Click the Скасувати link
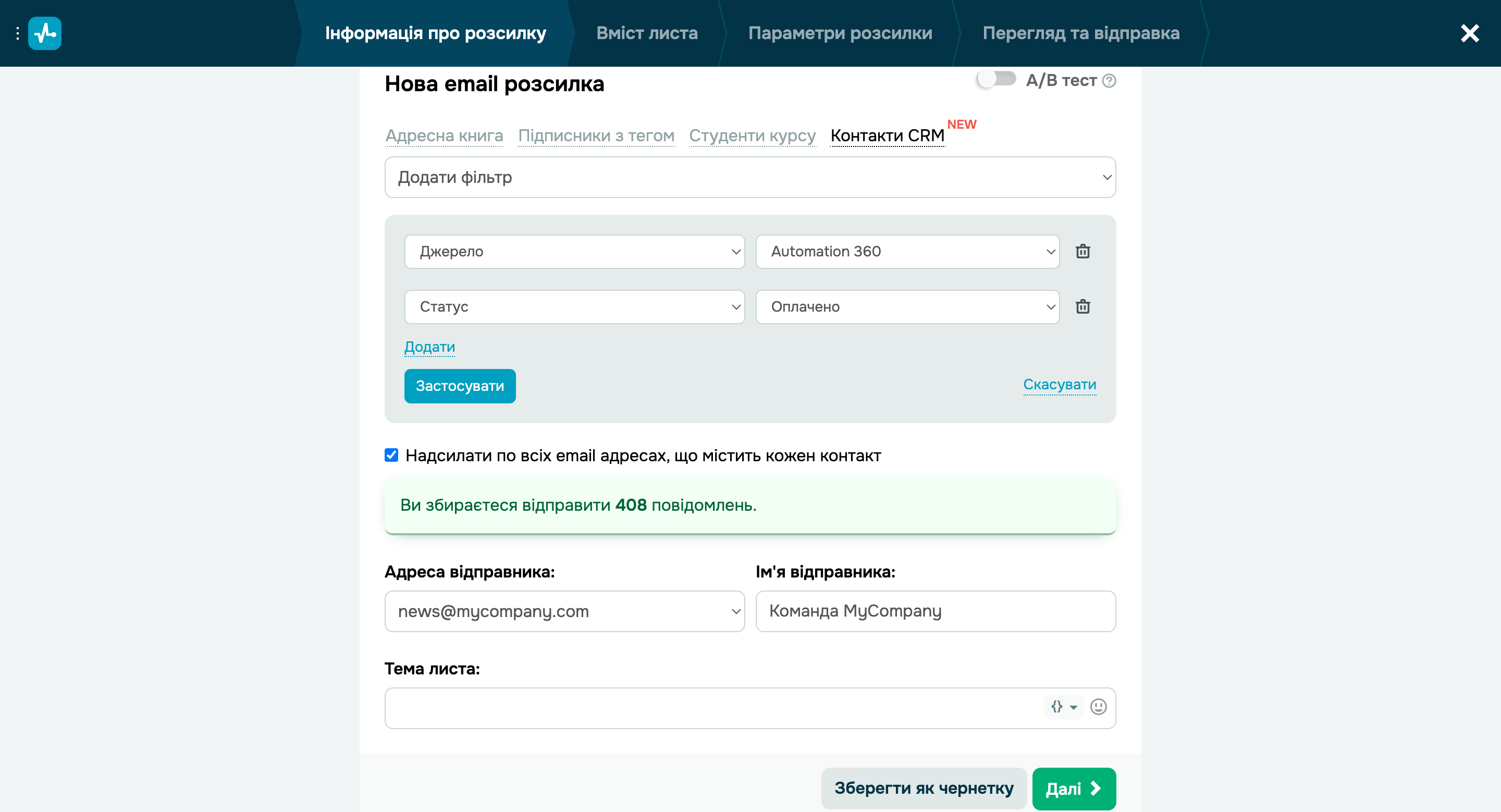Image resolution: width=1501 pixels, height=812 pixels. [x=1060, y=384]
